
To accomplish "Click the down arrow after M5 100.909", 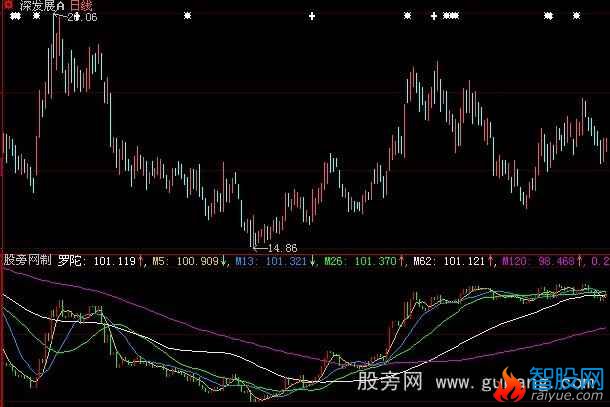I will click(224, 260).
